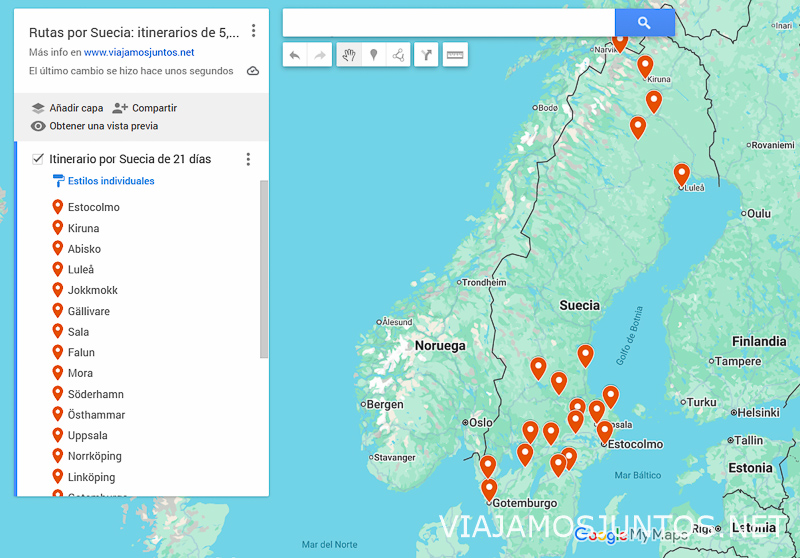Select Östhammar in the layer list
The width and height of the screenshot is (800, 558).
click(x=96, y=415)
